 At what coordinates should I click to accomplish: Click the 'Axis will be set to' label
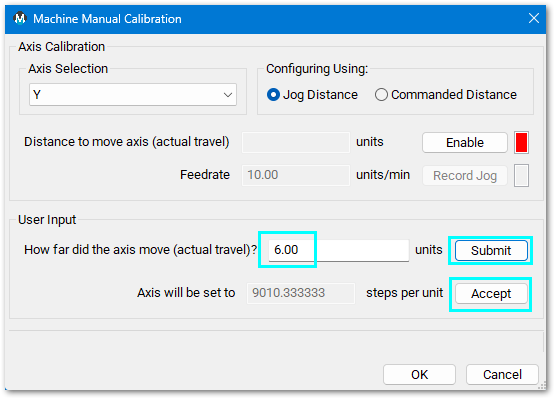click(x=186, y=293)
